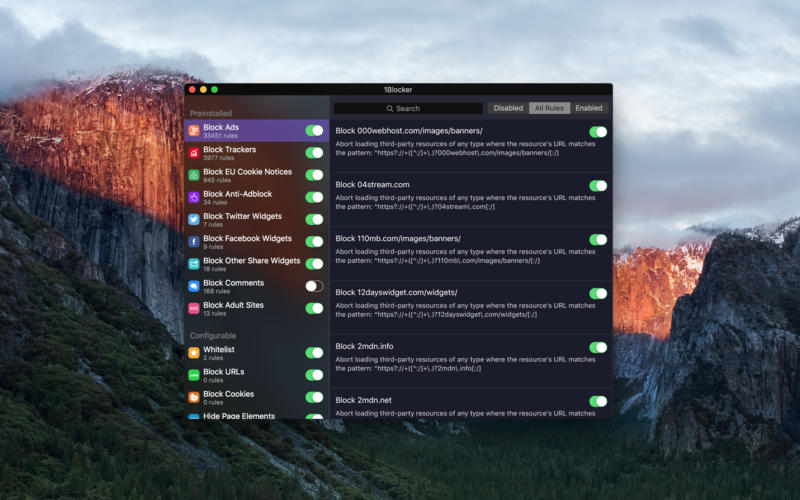
Task: Click rule title Block 04stream.com
Action: click(x=372, y=185)
